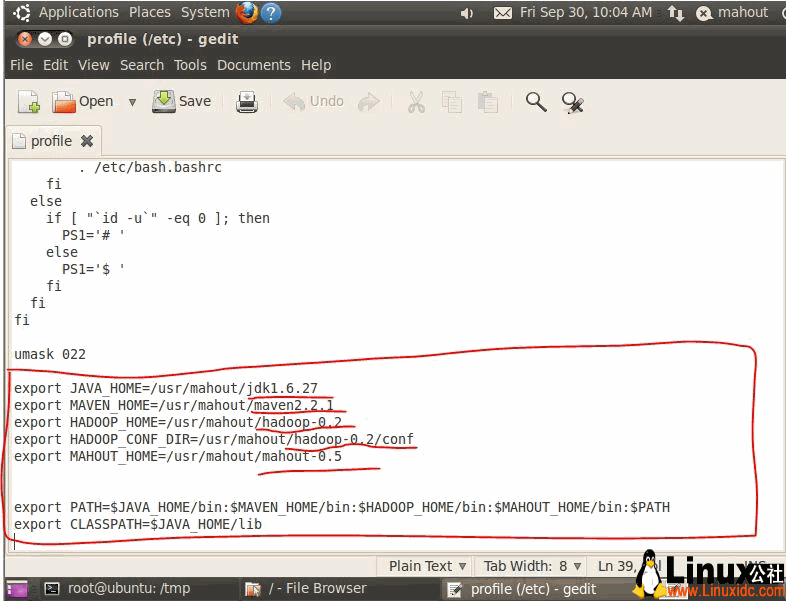
Task: Click the network connection icon
Action: pyautogui.click(x=675, y=13)
